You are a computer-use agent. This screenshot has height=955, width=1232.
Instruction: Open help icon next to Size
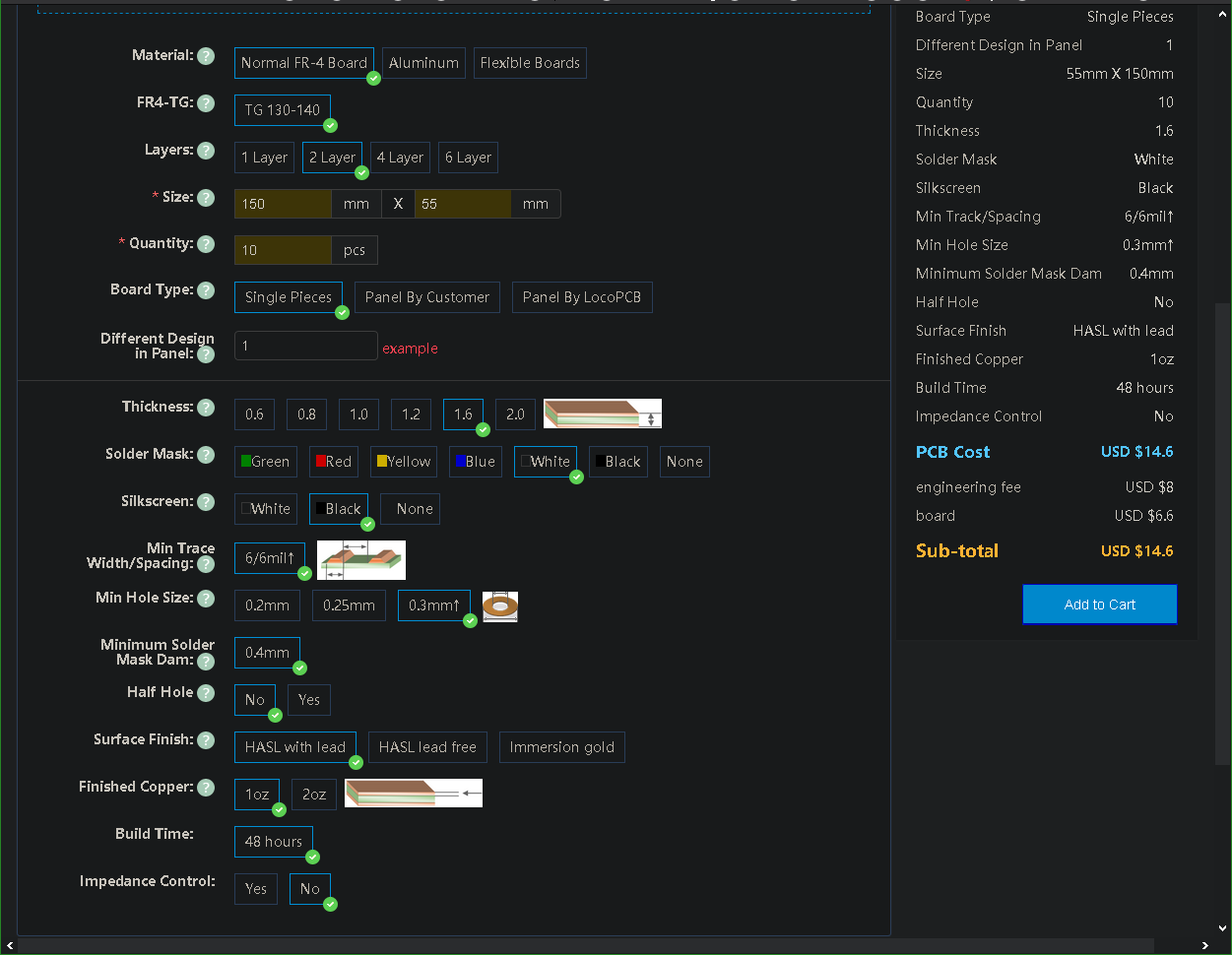point(206,198)
